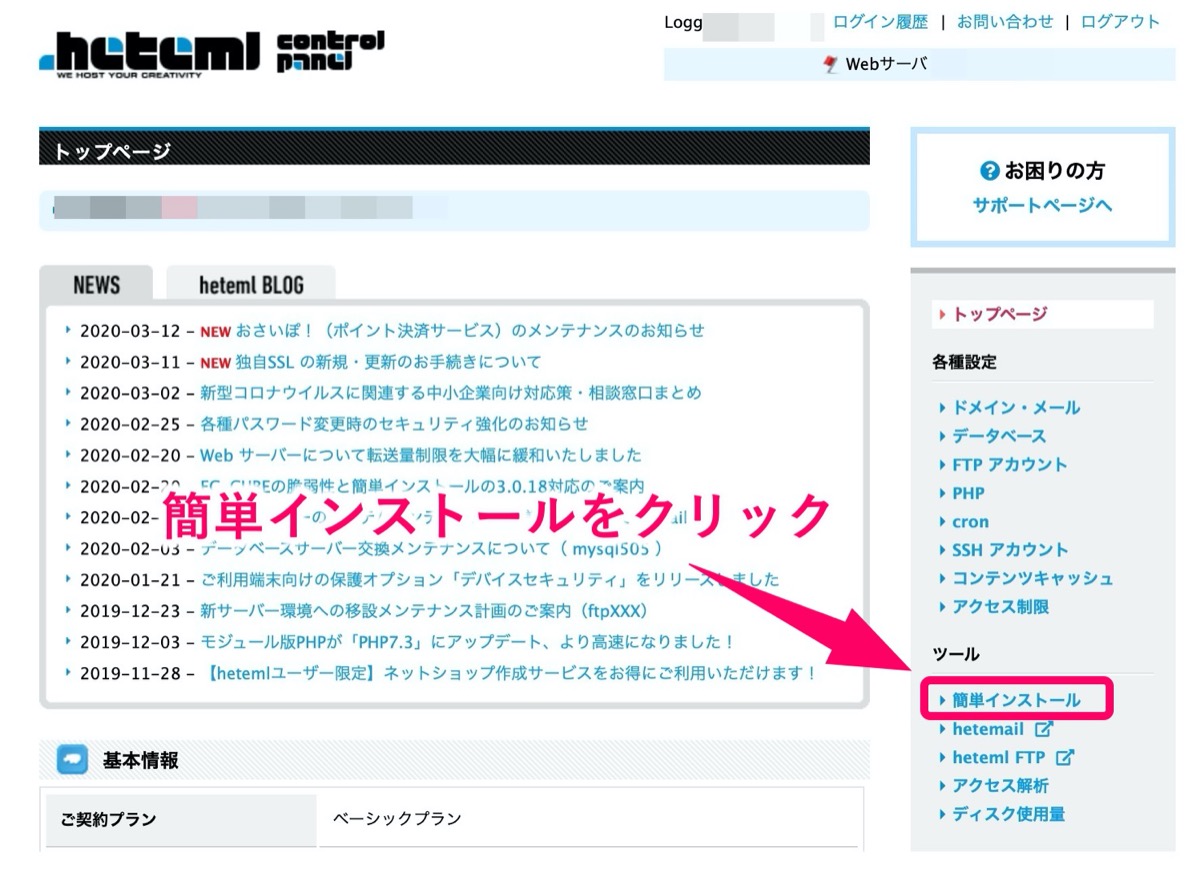
Task: Open 新型コロナウイルス対応策 news item
Action: pyautogui.click(x=451, y=393)
